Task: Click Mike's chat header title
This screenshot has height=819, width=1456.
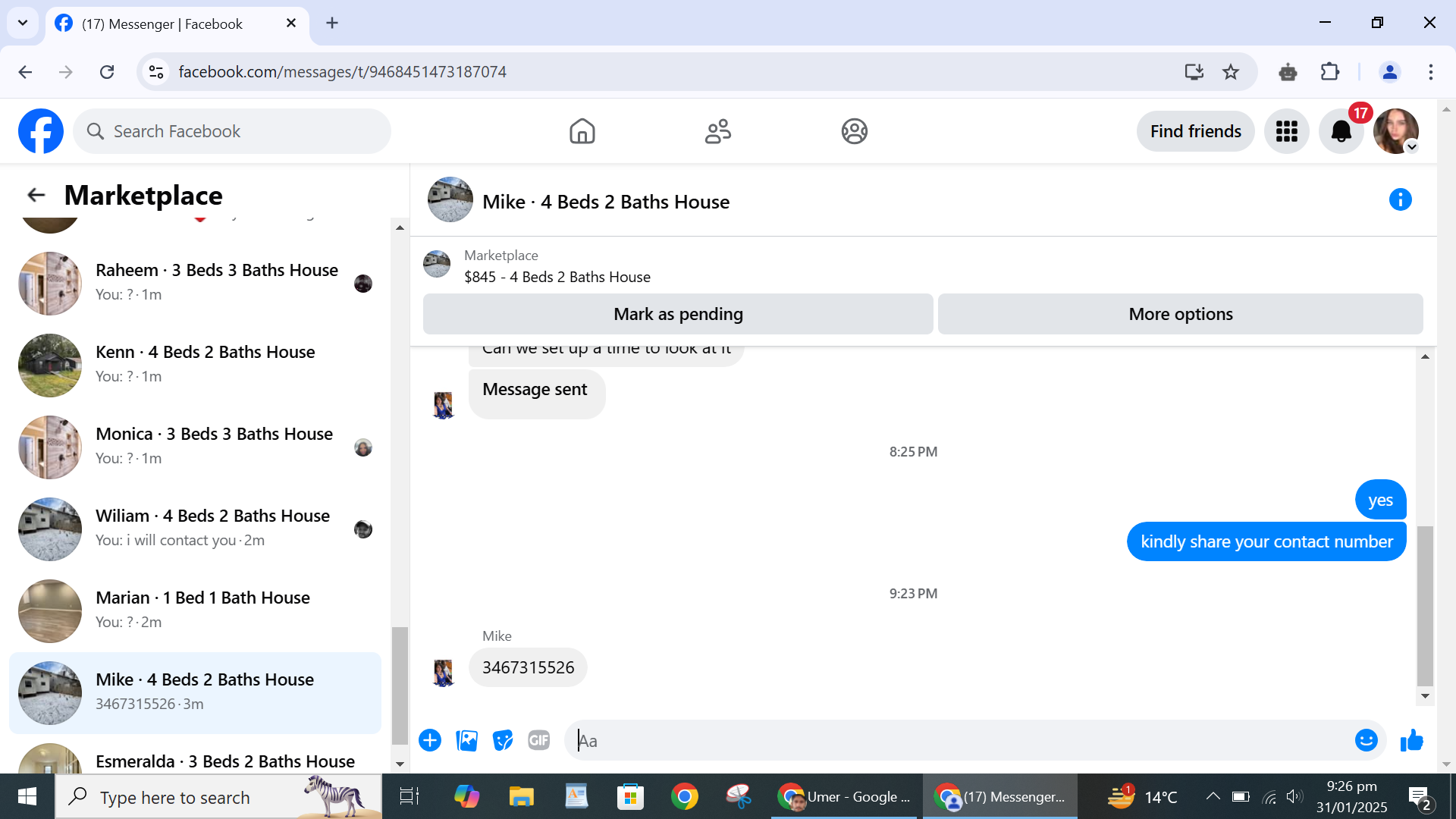Action: click(606, 202)
